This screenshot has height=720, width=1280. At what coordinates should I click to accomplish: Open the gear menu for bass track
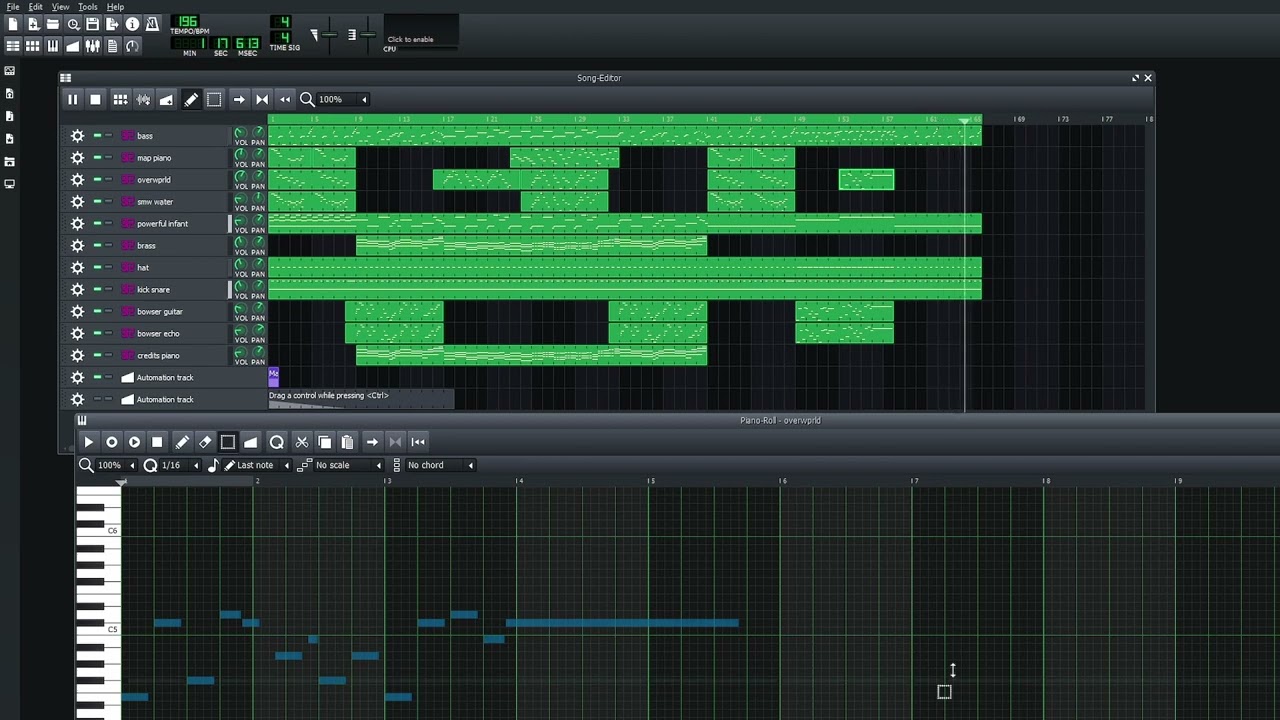pos(77,136)
